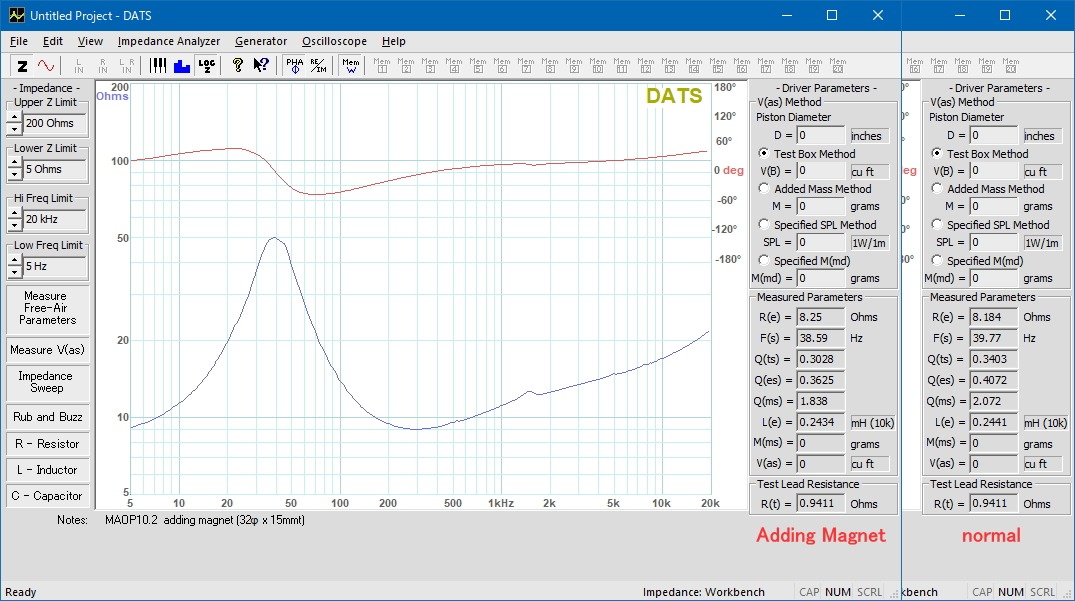
Task: Click the Mem W workbench memory icon
Action: point(350,66)
